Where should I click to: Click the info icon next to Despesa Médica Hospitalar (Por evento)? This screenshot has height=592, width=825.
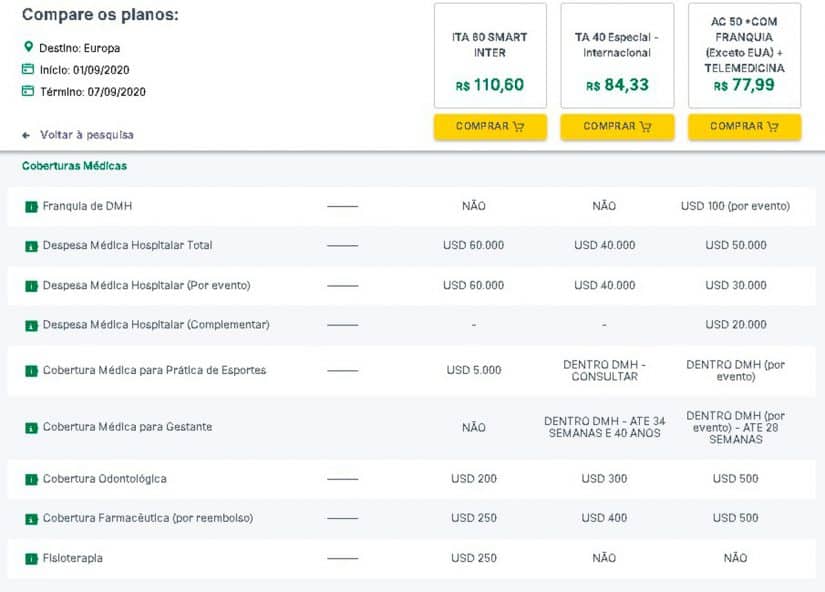[x=32, y=286]
